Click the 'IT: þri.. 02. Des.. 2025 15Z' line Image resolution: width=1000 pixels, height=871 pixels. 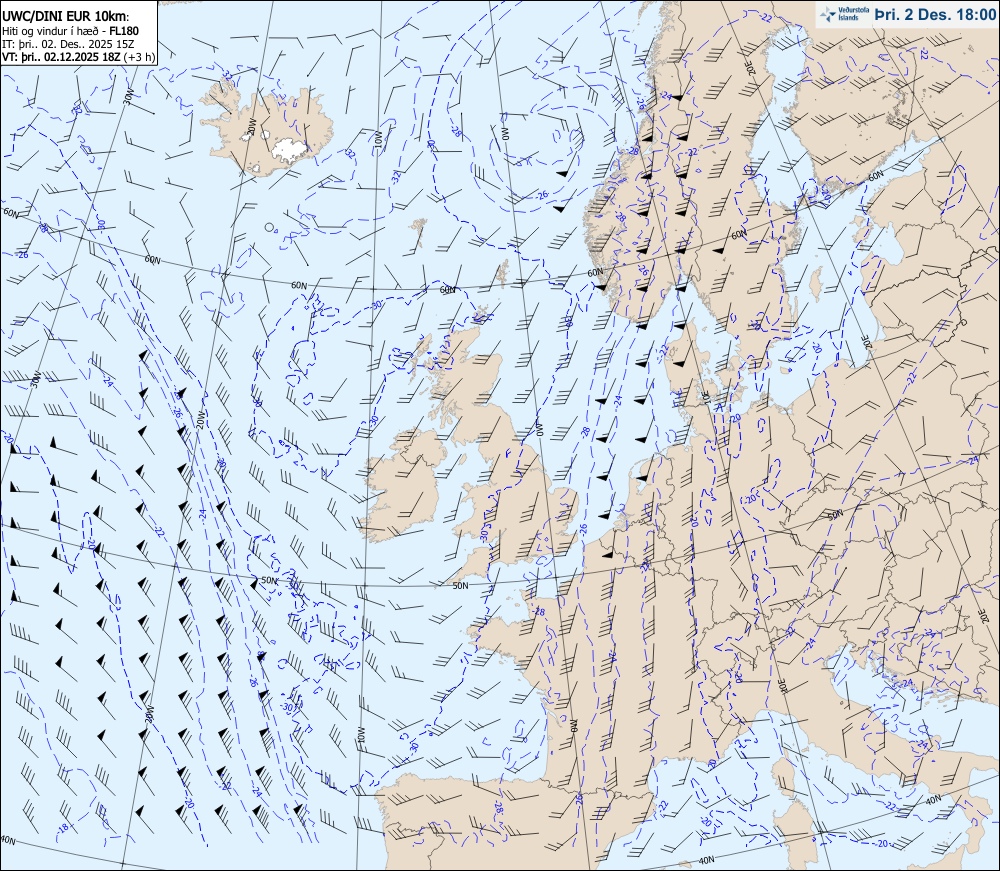(68, 43)
